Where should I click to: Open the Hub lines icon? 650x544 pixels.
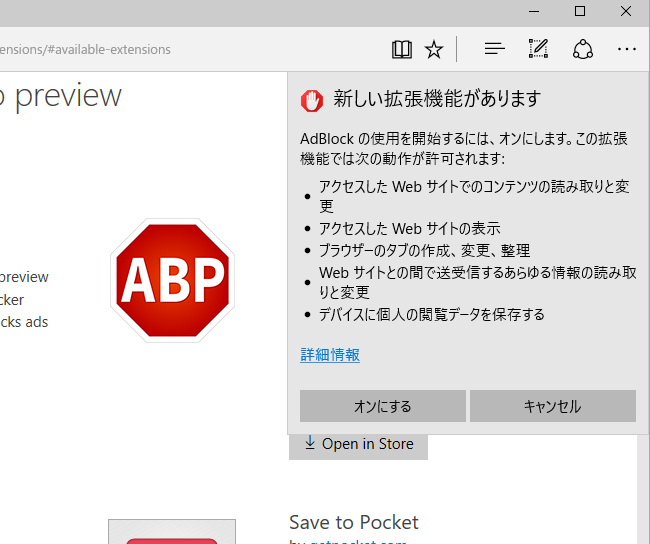click(x=495, y=49)
